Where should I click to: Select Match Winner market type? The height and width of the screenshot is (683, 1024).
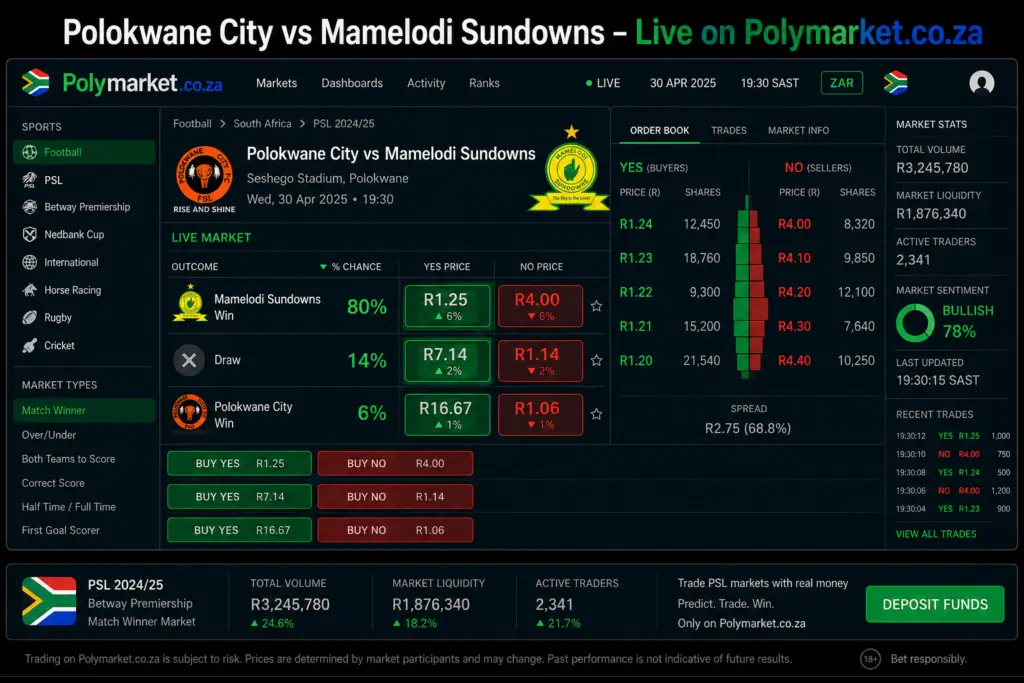(84, 410)
